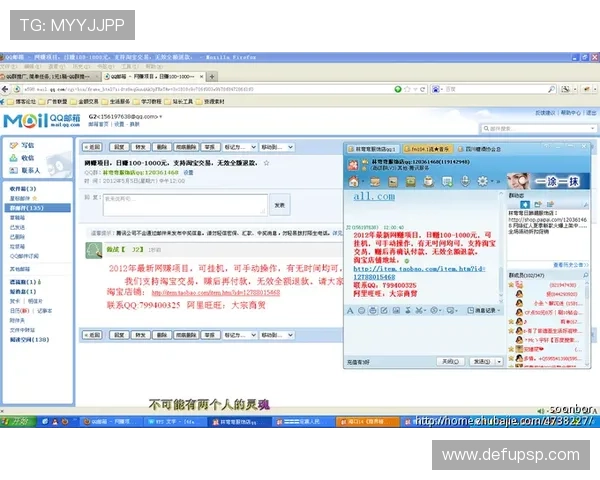
Task: Click the 返回 back button above the email
Action: (x=91, y=146)
